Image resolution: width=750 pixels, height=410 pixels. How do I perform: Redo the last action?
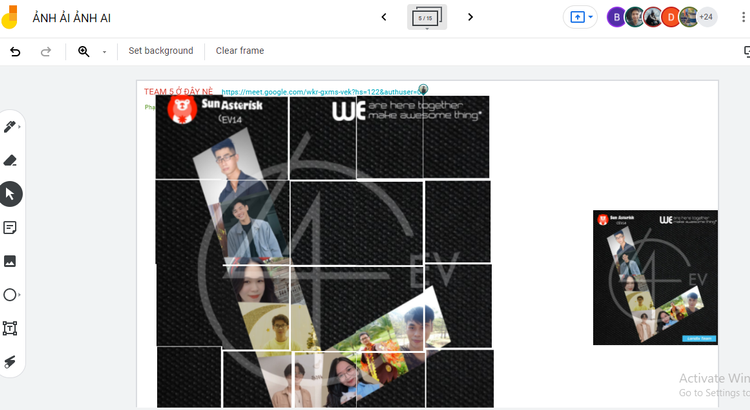(45, 51)
